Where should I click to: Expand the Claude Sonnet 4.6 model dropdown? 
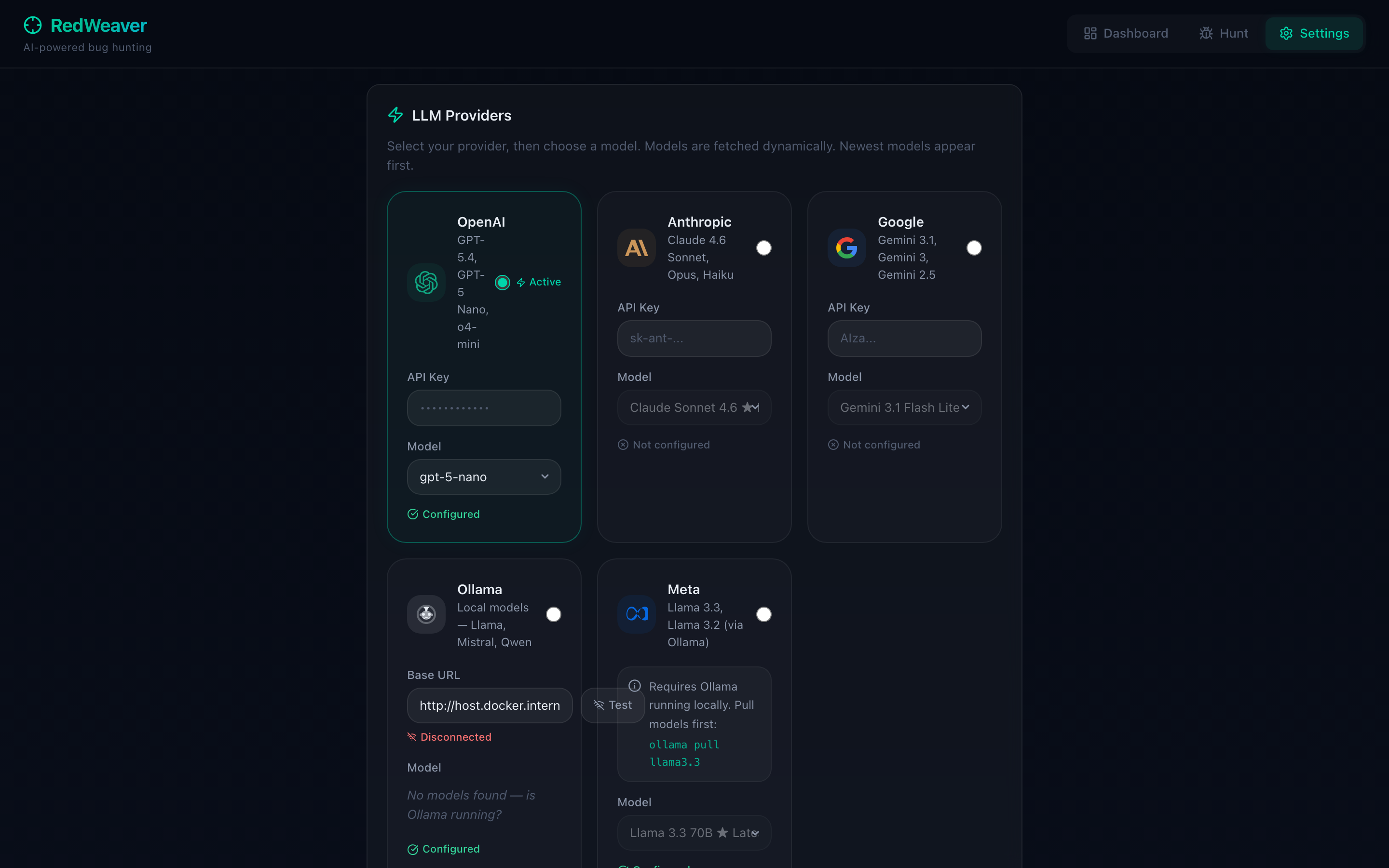point(694,407)
